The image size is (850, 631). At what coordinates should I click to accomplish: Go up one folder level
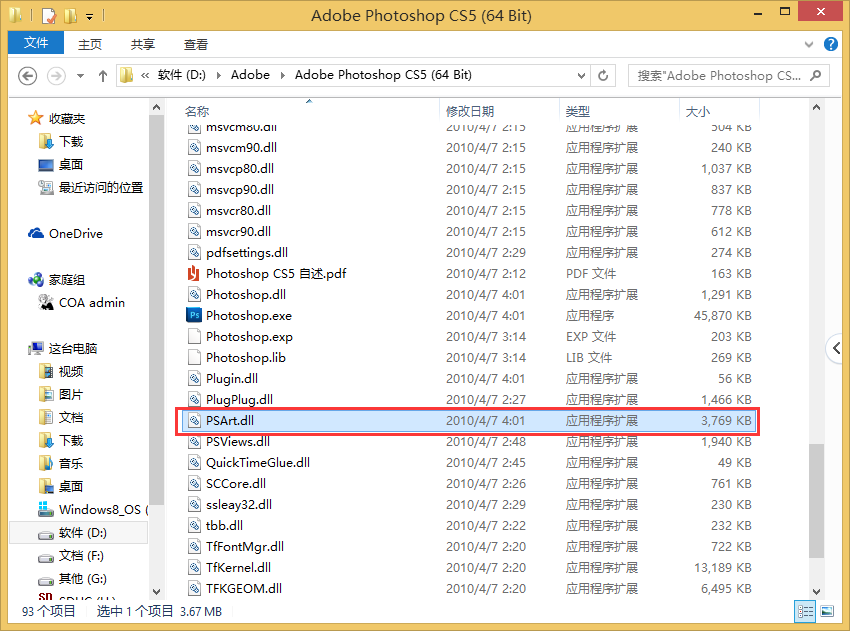[102, 75]
